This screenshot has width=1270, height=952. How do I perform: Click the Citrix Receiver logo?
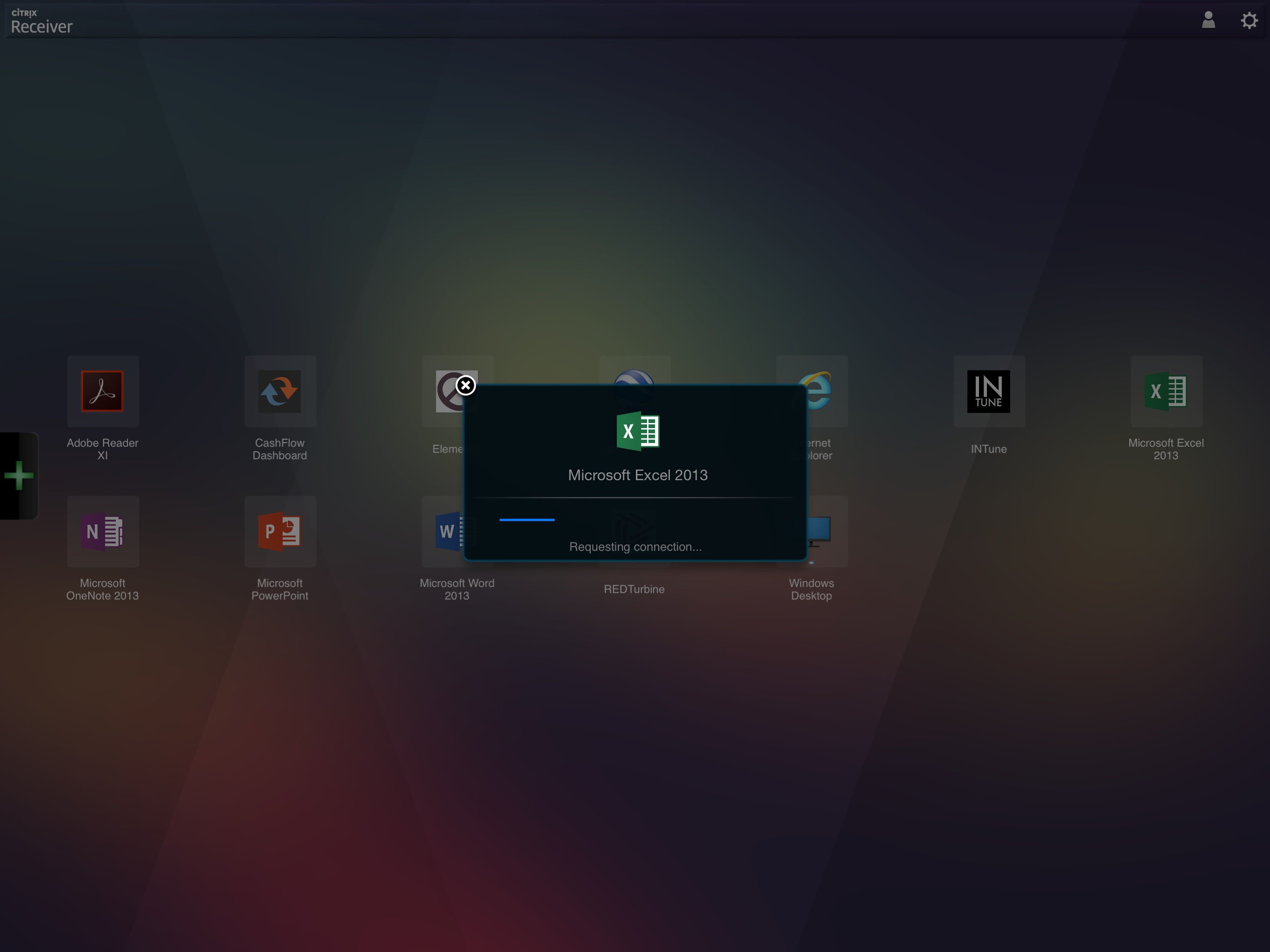point(41,21)
